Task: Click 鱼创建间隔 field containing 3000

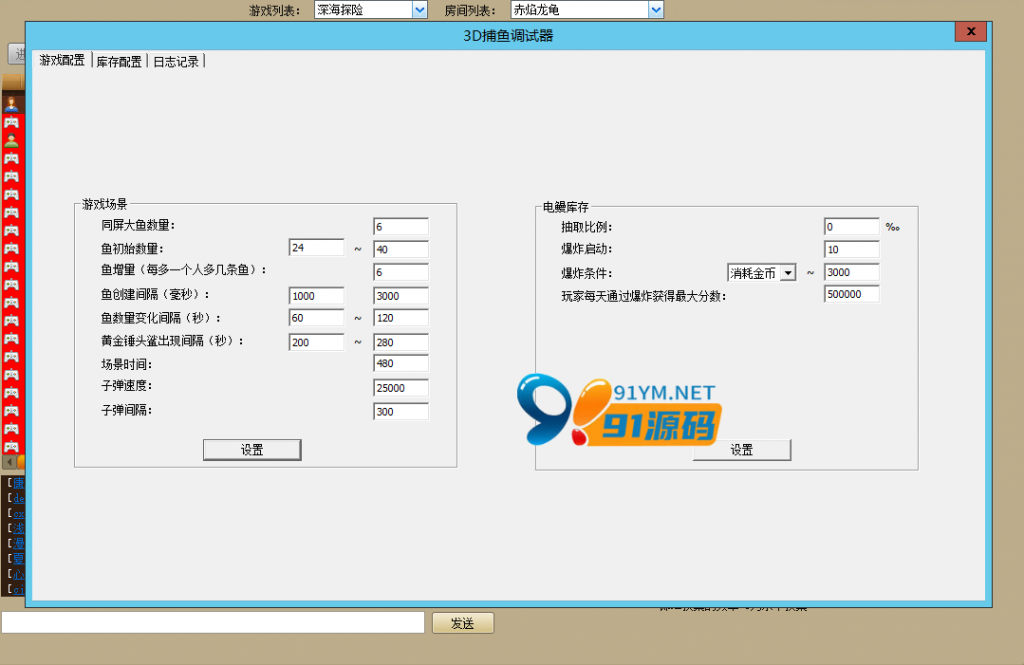Action: (401, 296)
